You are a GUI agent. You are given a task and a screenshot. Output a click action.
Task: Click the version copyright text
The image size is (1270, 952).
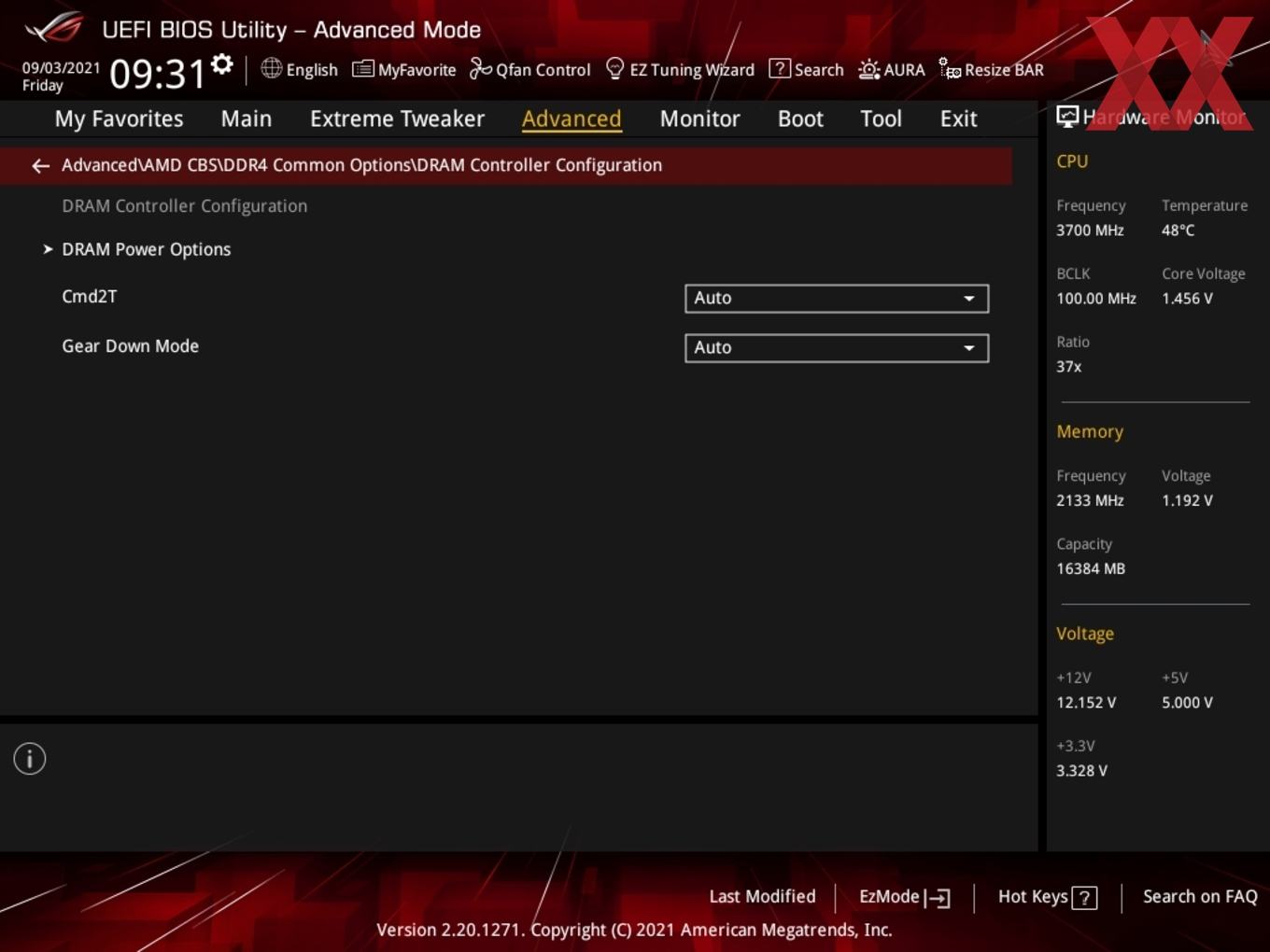coord(634,930)
